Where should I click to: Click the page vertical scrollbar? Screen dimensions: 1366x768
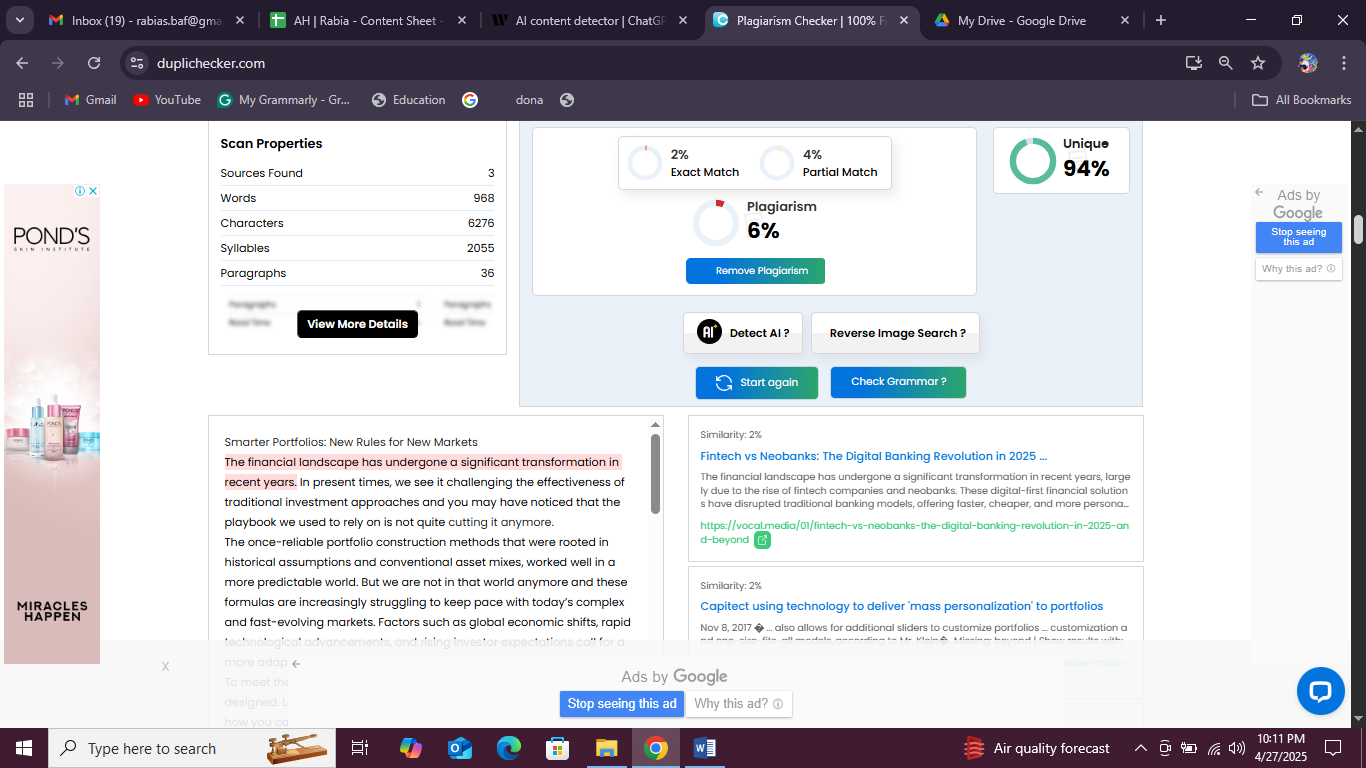coord(1358,229)
